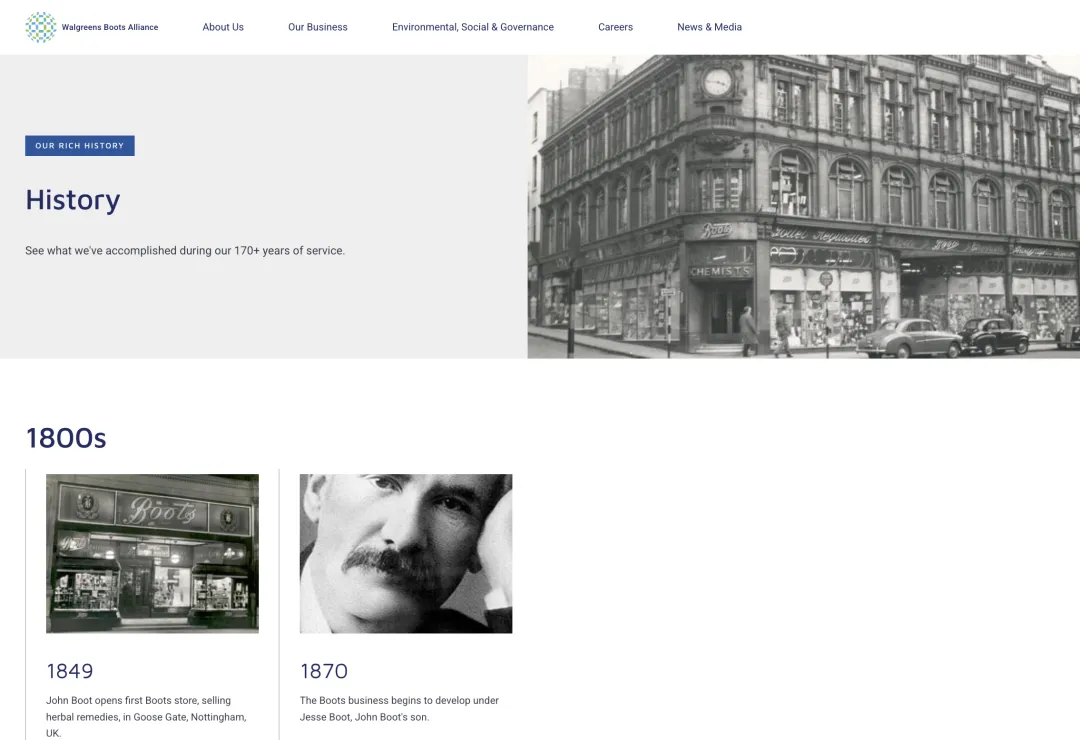Click the 170+ years of service subtitle
The height and width of the screenshot is (740, 1080).
(x=185, y=251)
